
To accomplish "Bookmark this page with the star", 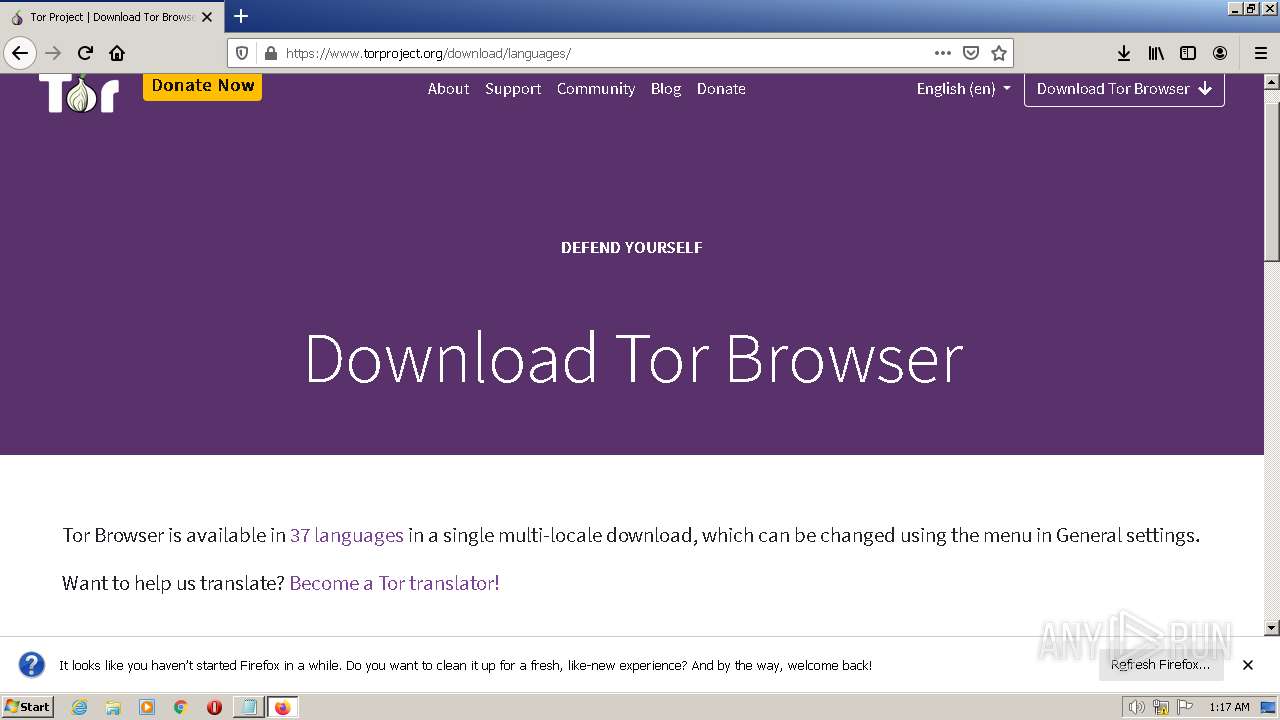I will (x=998, y=53).
